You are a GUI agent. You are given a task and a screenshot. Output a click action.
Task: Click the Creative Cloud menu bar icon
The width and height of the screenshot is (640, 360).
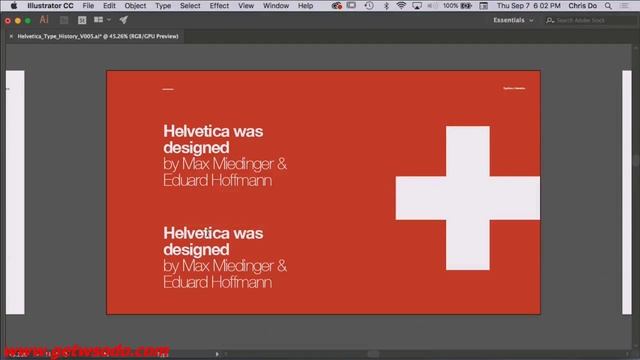pyautogui.click(x=337, y=6)
